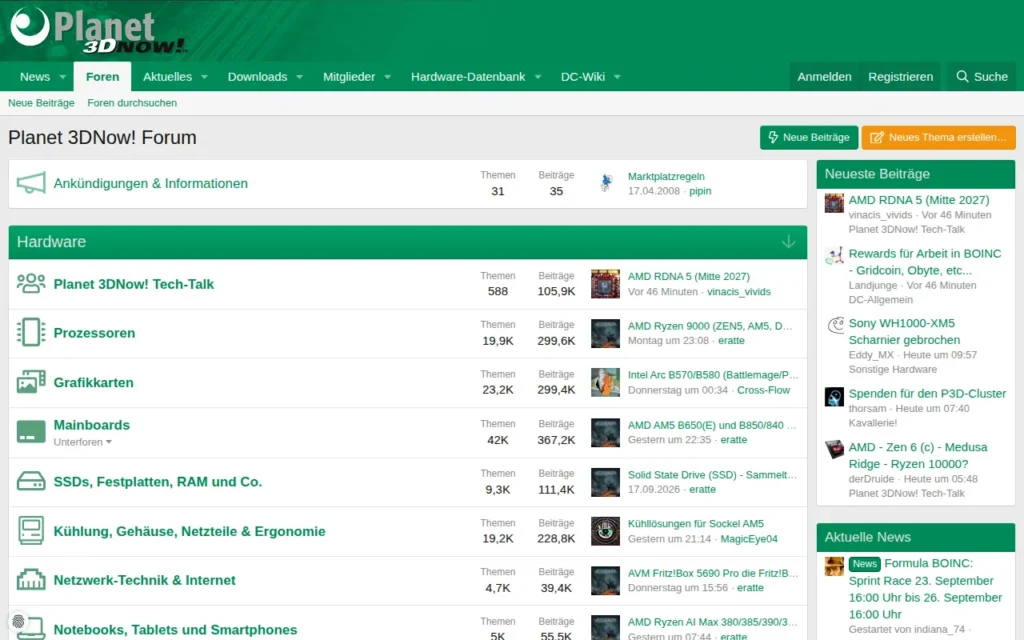The image size is (1024, 640).
Task: Open Cross-Flow's avatar in Grafikkarten row
Action: [605, 383]
